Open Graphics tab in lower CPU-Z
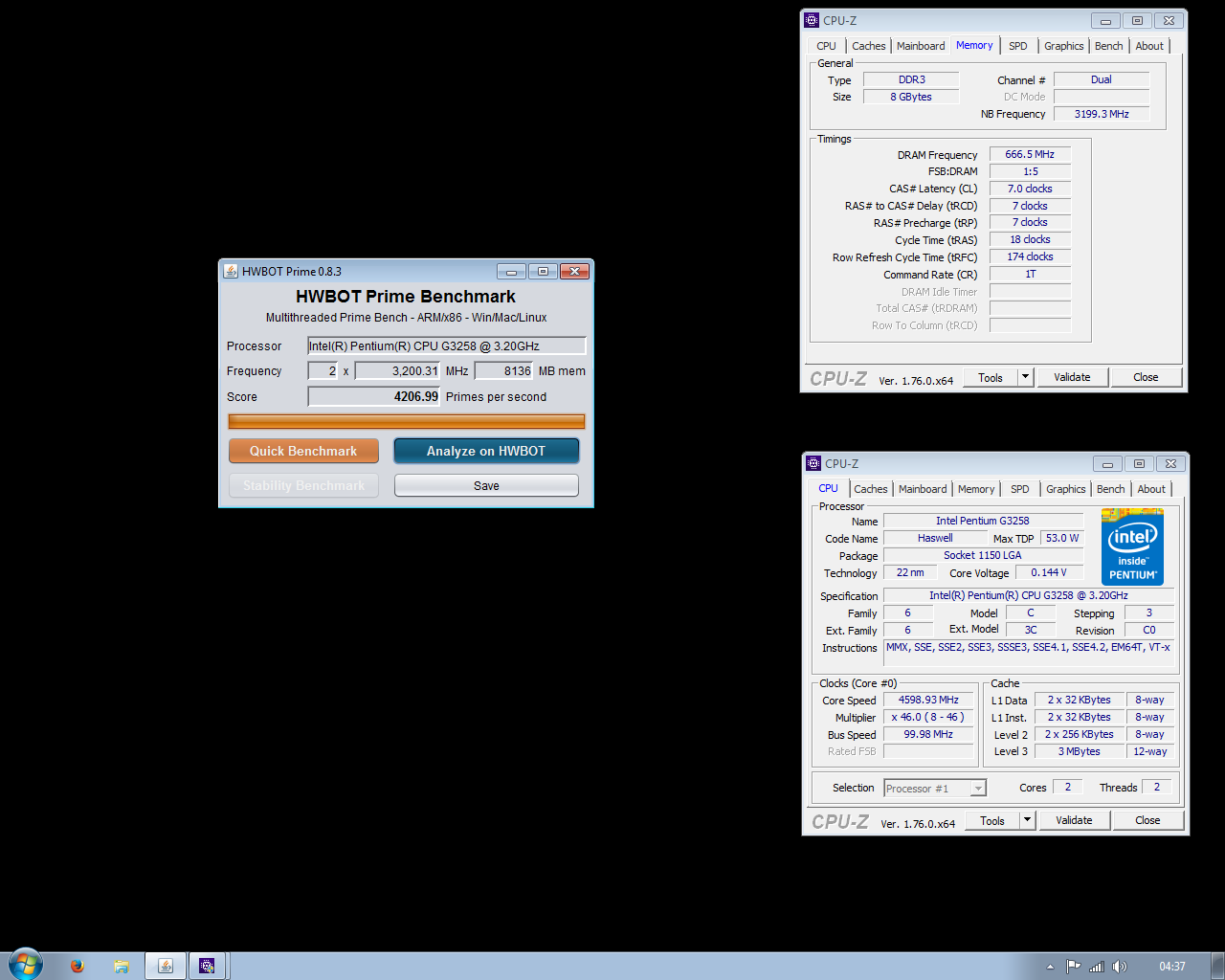 click(1066, 489)
